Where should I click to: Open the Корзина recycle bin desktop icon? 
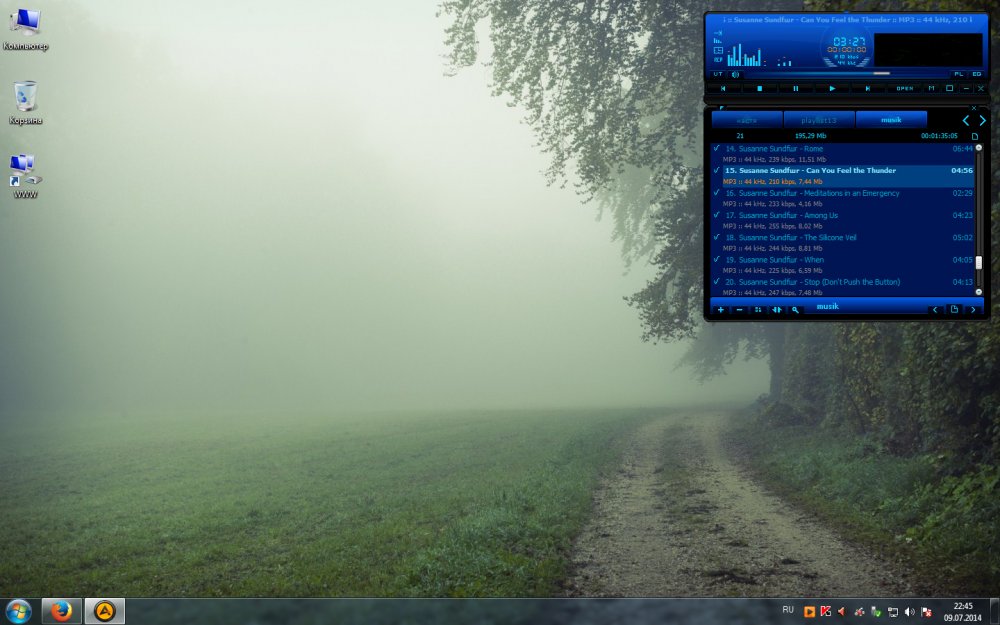tap(26, 103)
